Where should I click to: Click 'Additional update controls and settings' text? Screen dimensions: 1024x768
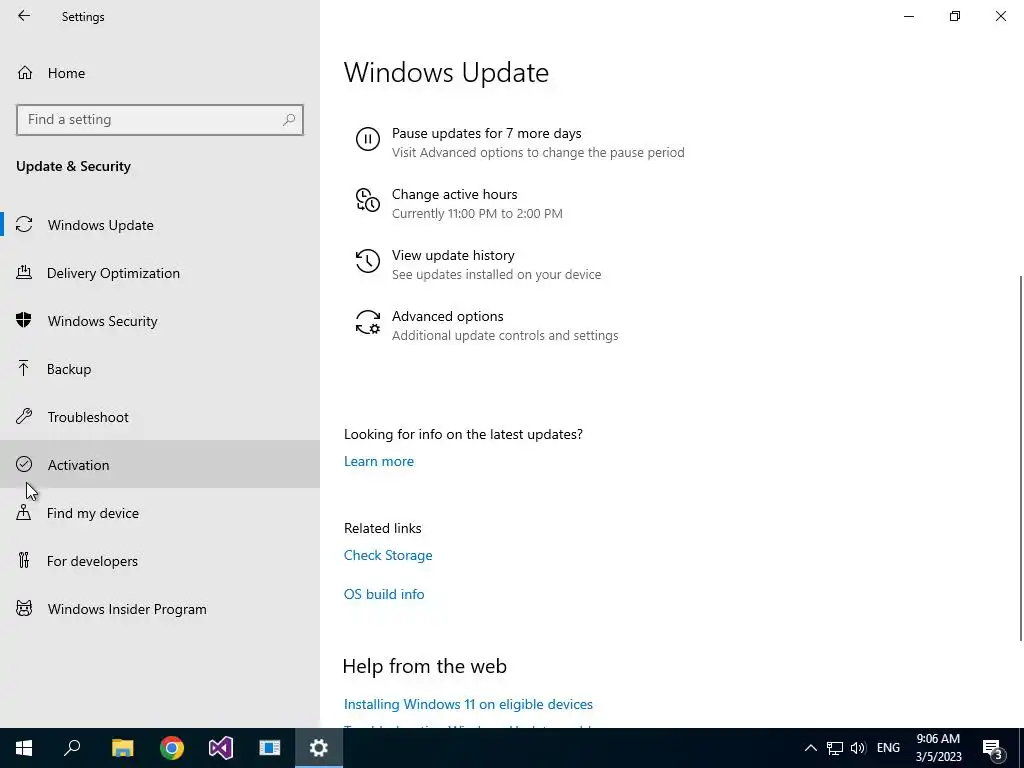(x=505, y=336)
